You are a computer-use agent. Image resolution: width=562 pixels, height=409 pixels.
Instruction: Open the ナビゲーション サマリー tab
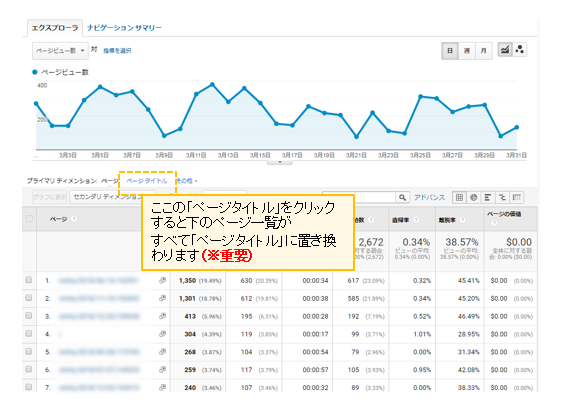[124, 28]
